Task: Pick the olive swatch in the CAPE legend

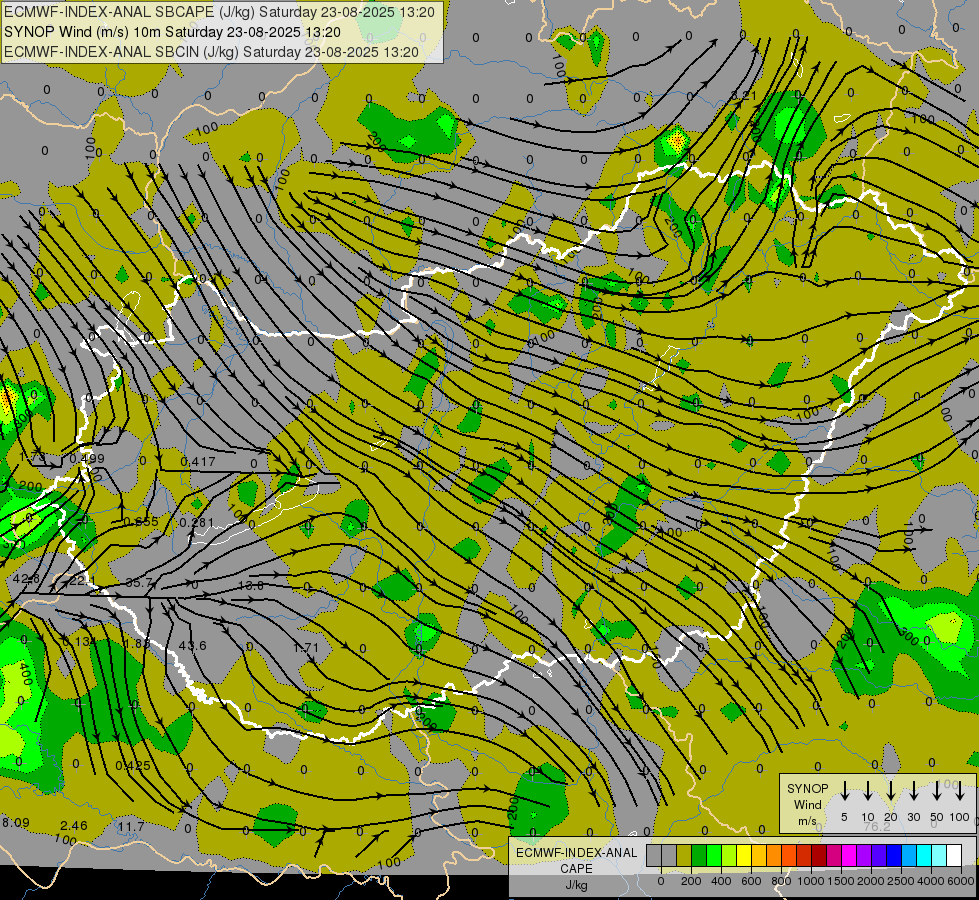Action: [684, 856]
